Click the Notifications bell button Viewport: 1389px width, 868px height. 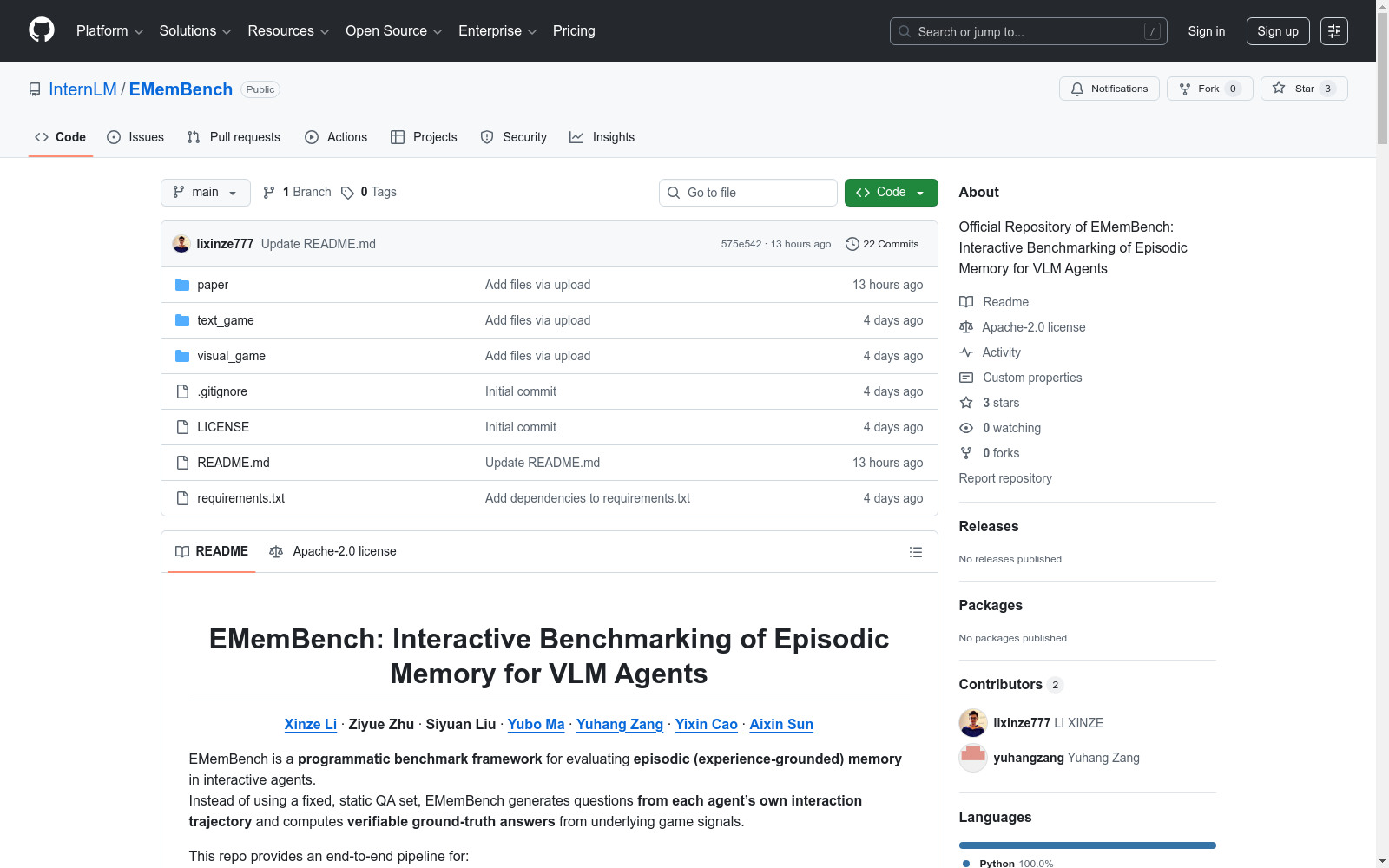[x=1109, y=89]
